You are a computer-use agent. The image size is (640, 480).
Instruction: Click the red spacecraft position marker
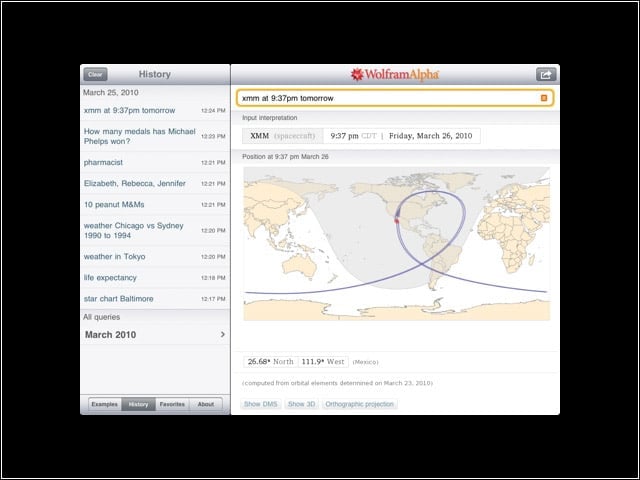tap(396, 221)
